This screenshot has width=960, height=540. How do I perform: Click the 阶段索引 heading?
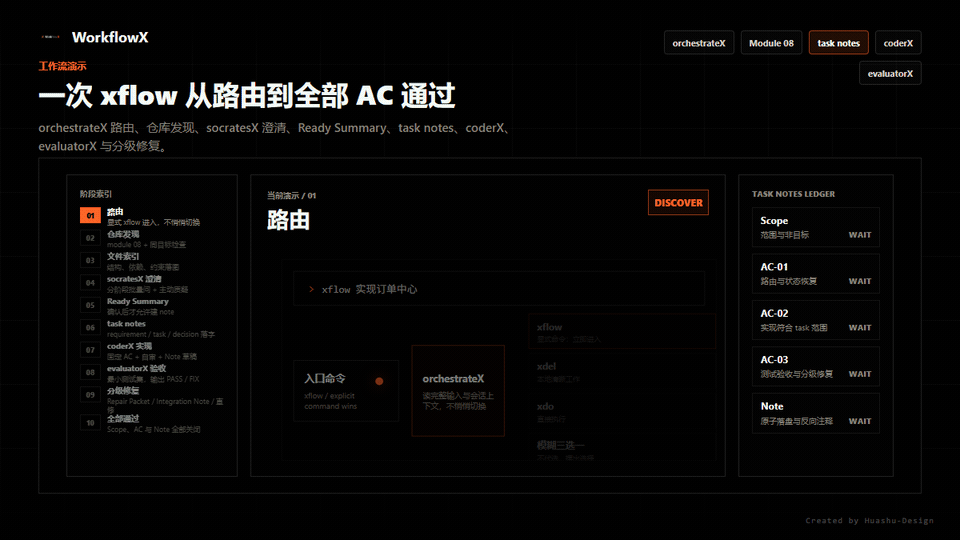coord(96,194)
